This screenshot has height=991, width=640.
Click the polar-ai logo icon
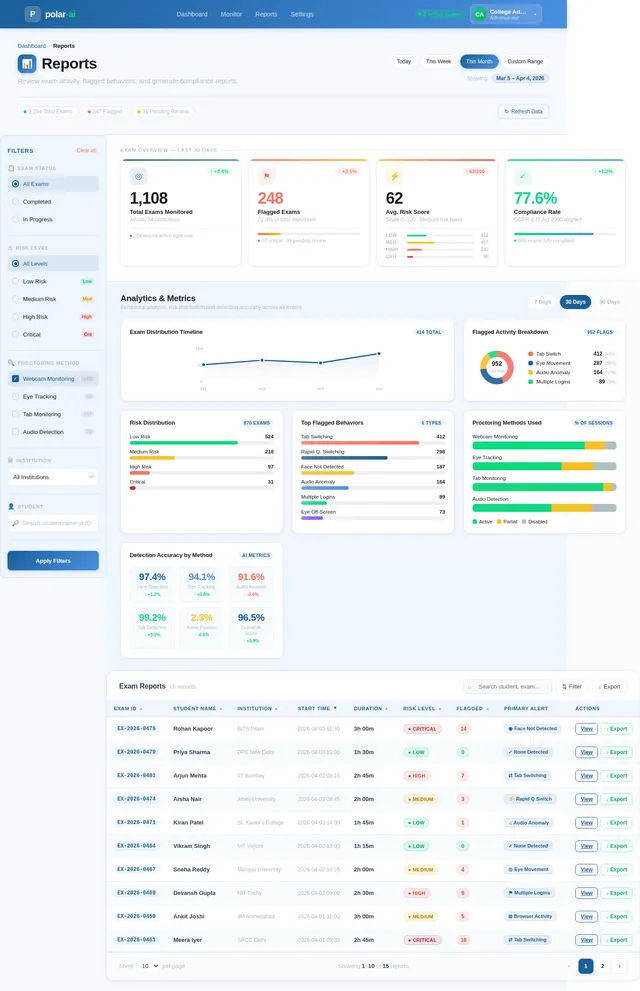pyautogui.click(x=32, y=13)
